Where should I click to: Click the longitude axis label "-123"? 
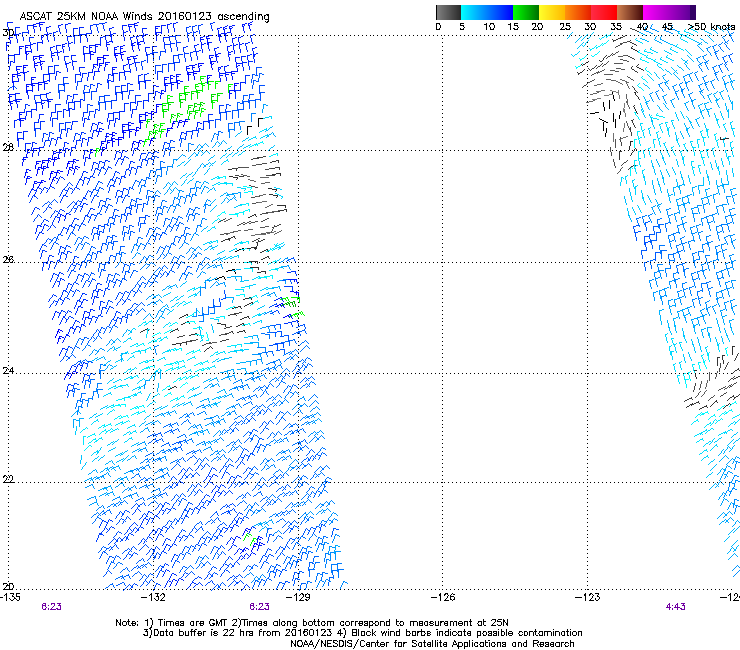pyautogui.click(x=588, y=597)
